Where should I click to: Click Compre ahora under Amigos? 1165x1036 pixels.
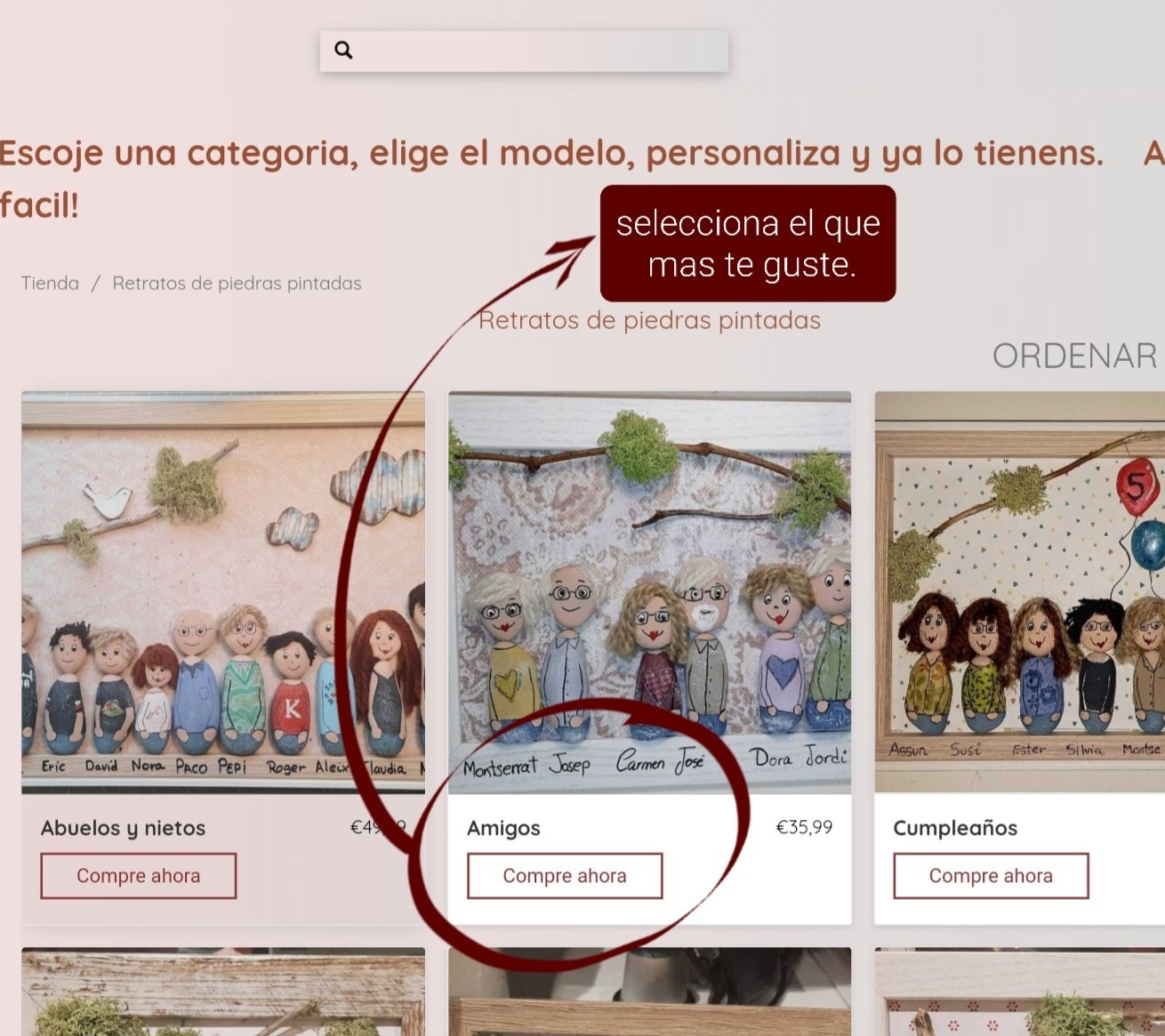coord(565,876)
